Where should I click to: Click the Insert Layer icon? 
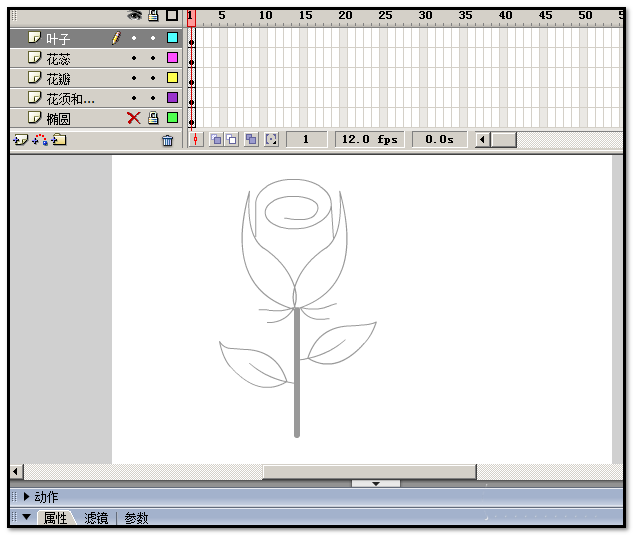click(x=20, y=140)
